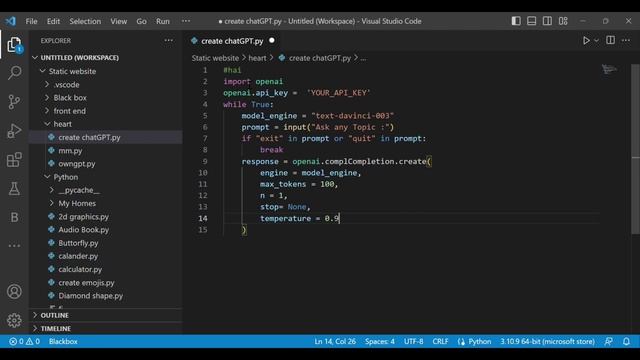Run the Python file with the play button
640x360 pixels.
click(x=586, y=40)
